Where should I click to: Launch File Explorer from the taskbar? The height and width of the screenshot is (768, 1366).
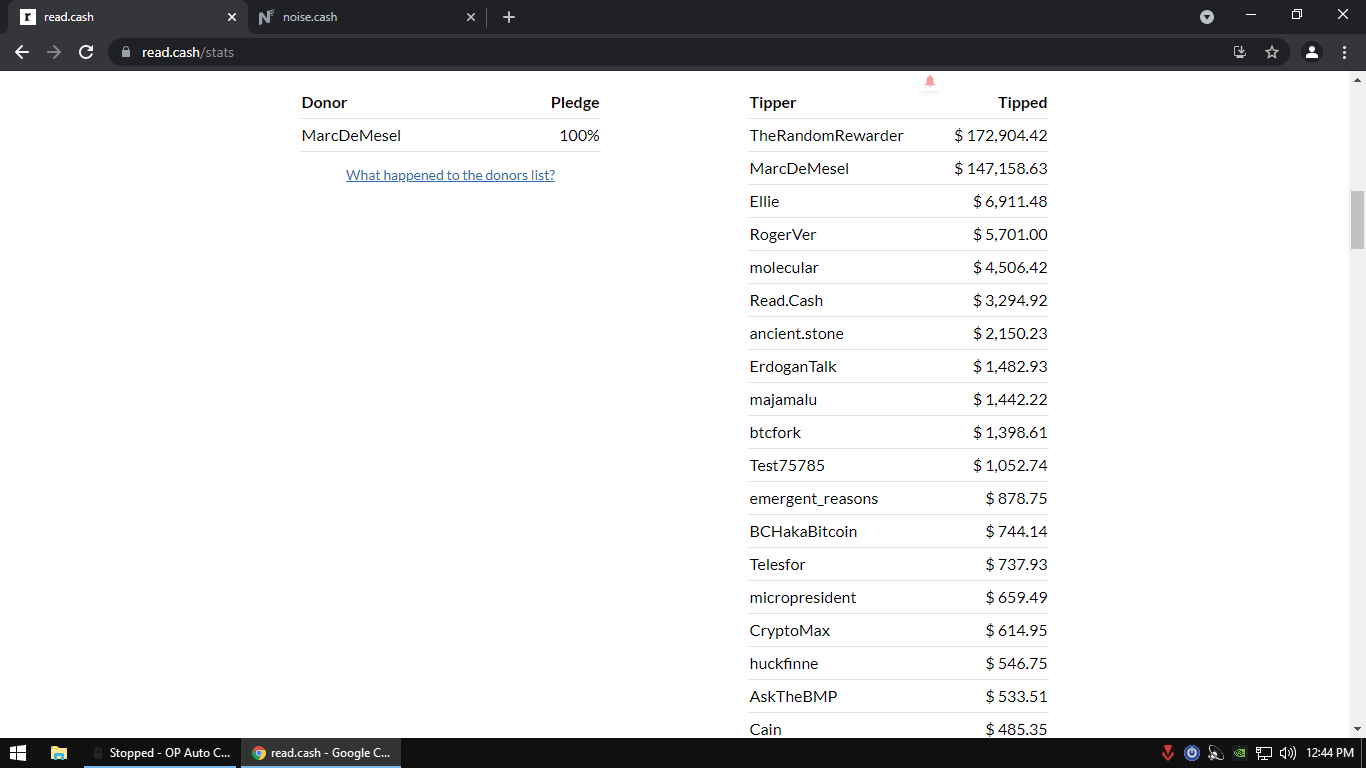(59, 753)
